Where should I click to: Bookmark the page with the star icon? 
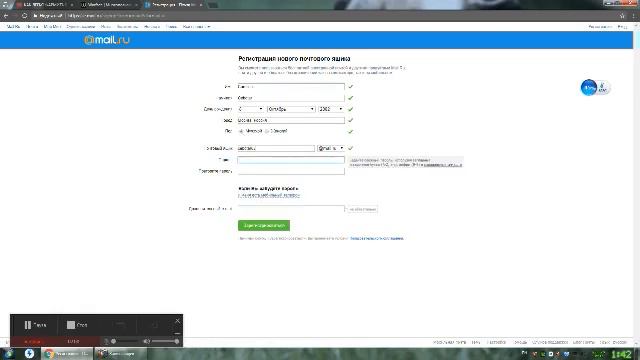pyautogui.click(x=622, y=16)
